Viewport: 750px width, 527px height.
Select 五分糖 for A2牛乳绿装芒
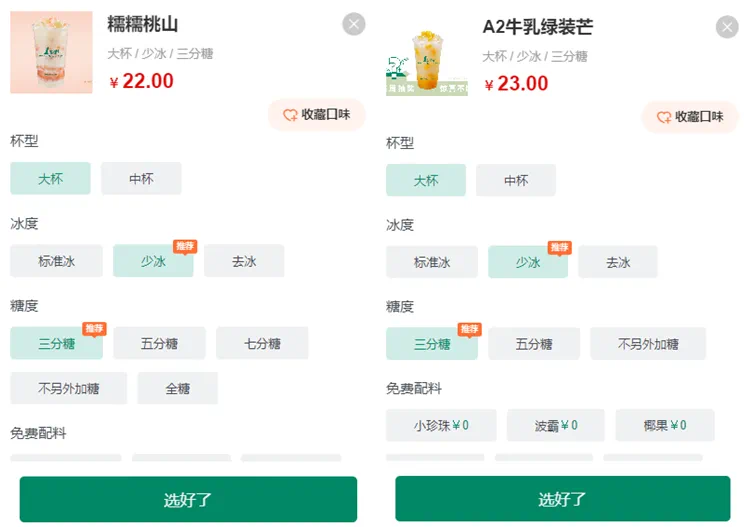coord(534,344)
